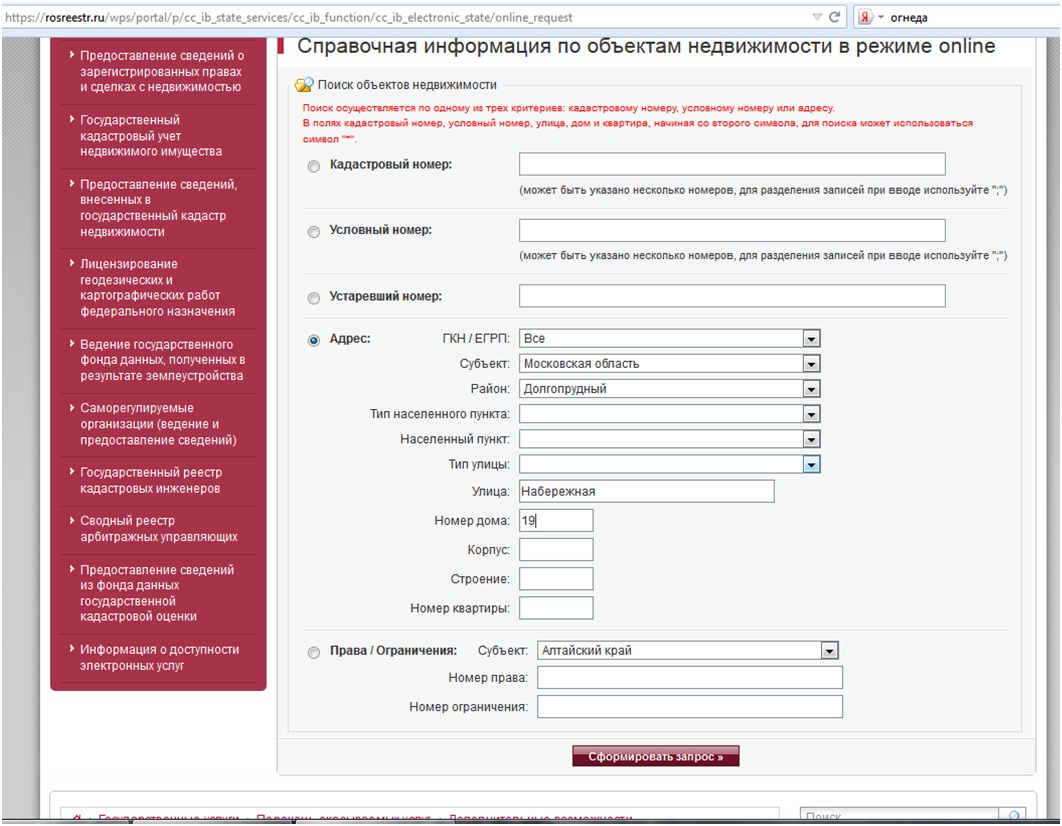Image resolution: width=1062 pixels, height=826 pixels.
Task: Click the Устаревший номер input field
Action: pyautogui.click(x=732, y=296)
